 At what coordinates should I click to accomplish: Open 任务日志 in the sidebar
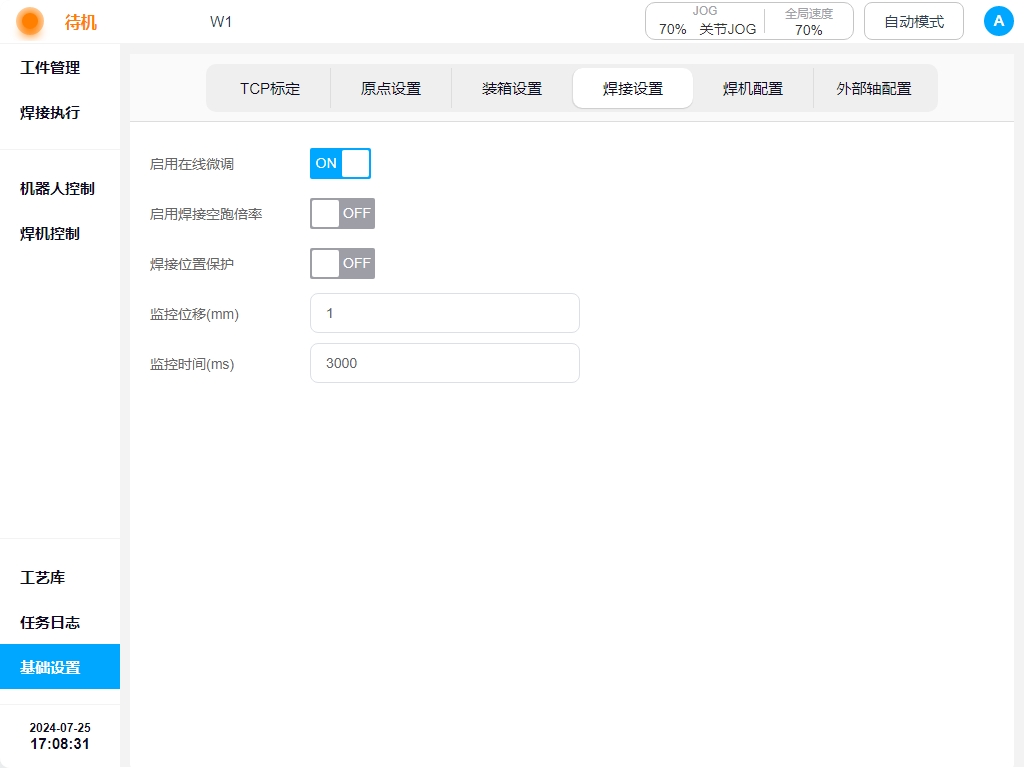point(50,622)
